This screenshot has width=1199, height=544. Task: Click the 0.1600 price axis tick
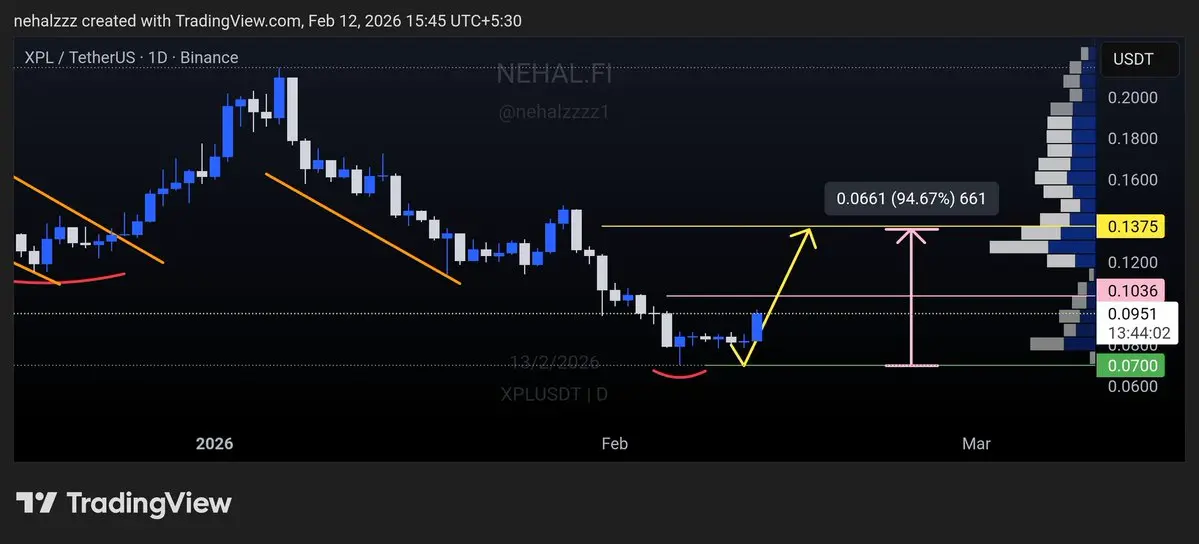1134,181
